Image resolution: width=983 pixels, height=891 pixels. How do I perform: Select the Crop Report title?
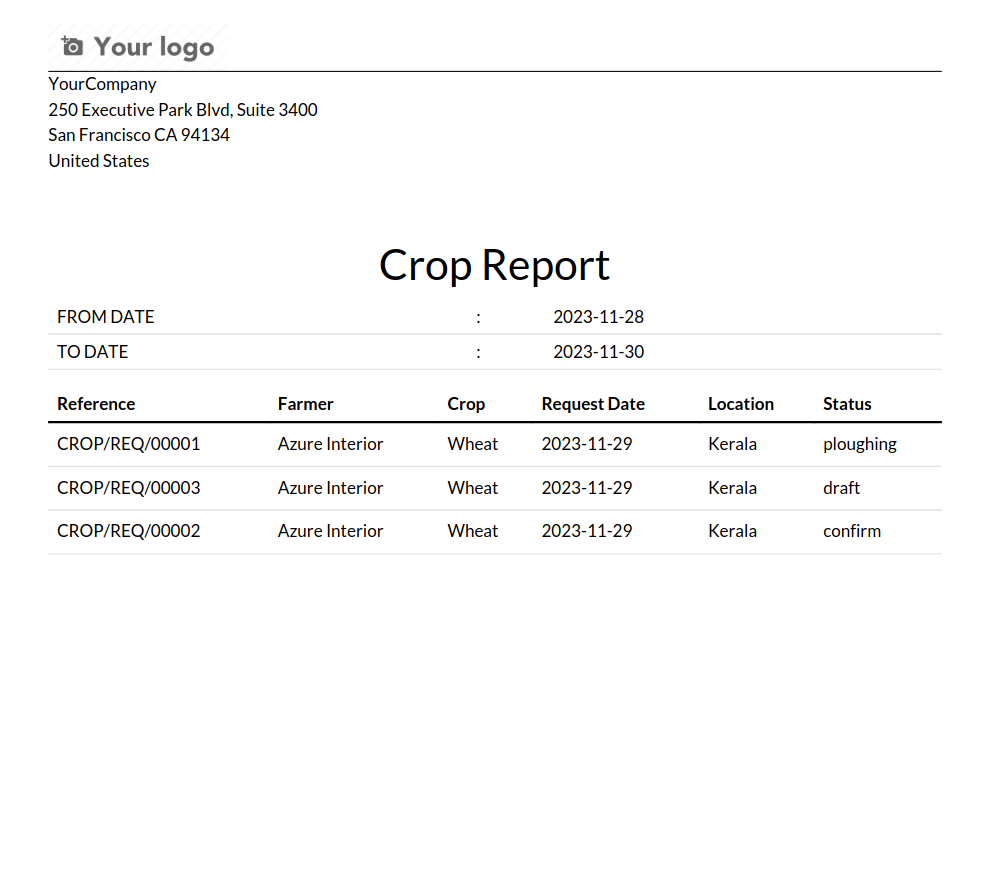(494, 265)
